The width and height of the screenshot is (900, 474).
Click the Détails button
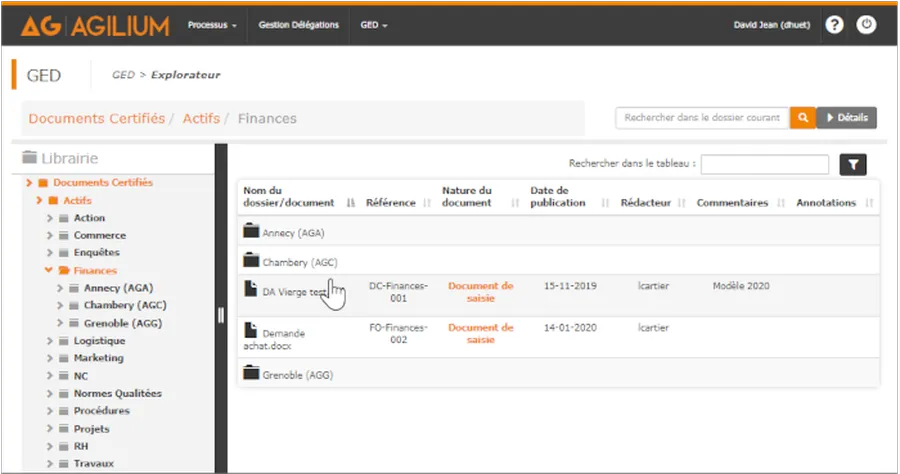click(847, 118)
